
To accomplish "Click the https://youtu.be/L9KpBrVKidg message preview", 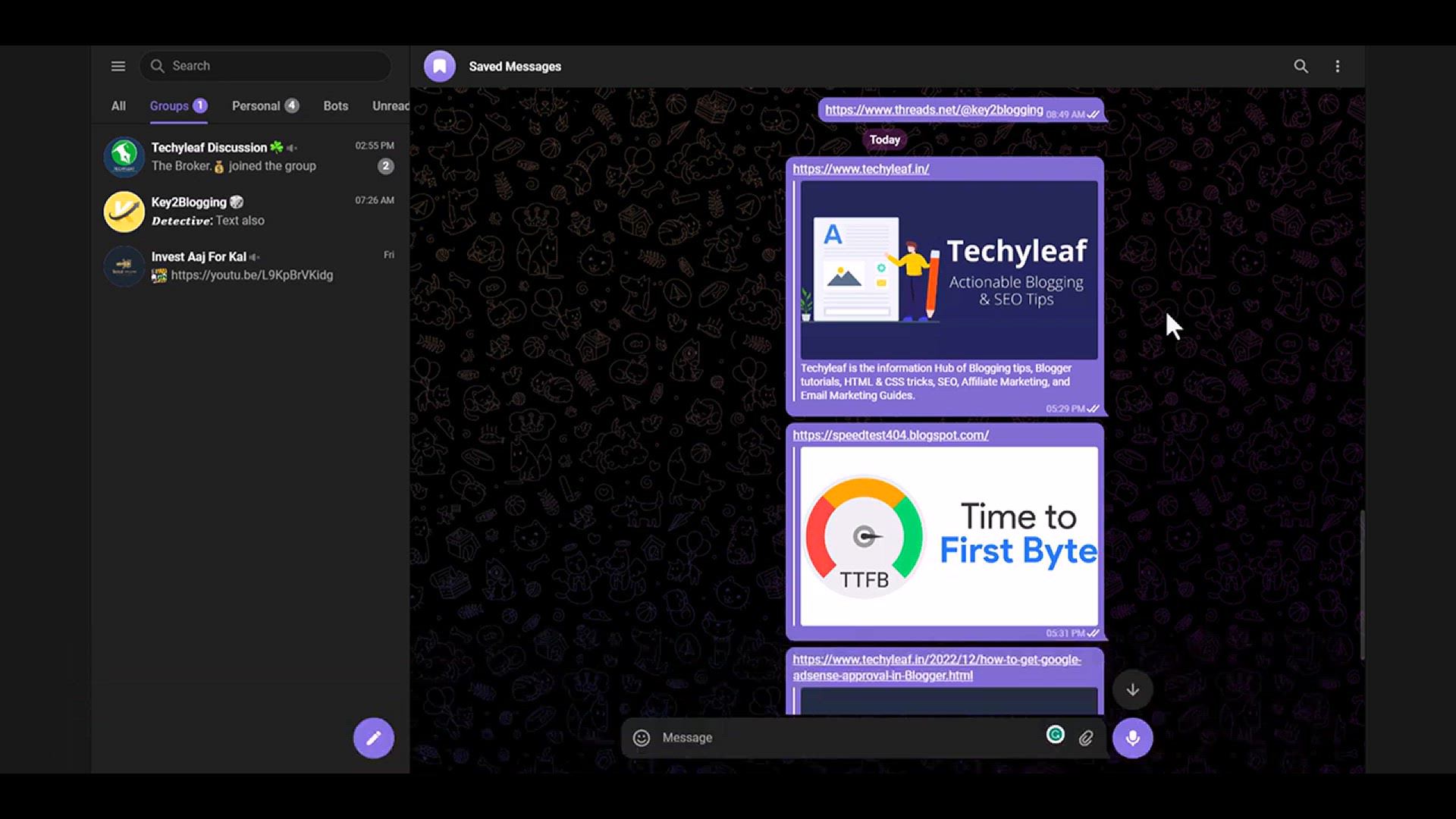I will (x=252, y=275).
